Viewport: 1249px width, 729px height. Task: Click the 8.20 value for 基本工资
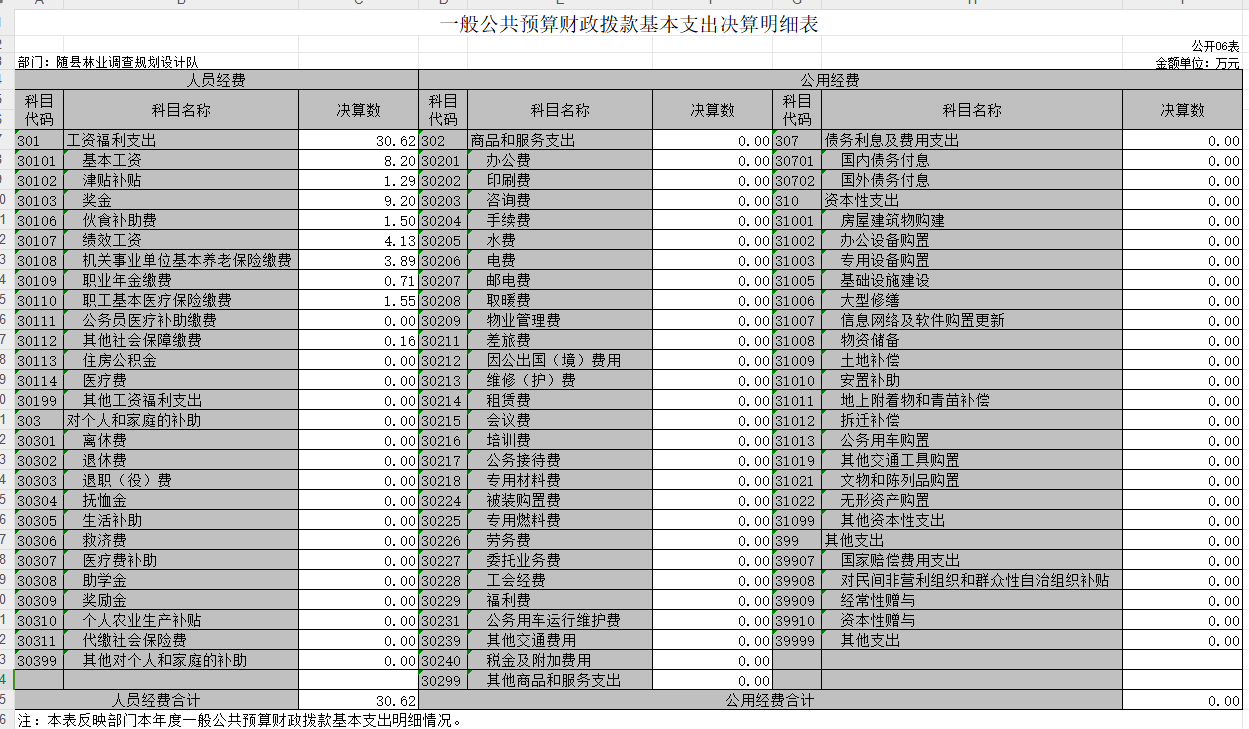[x=358, y=160]
